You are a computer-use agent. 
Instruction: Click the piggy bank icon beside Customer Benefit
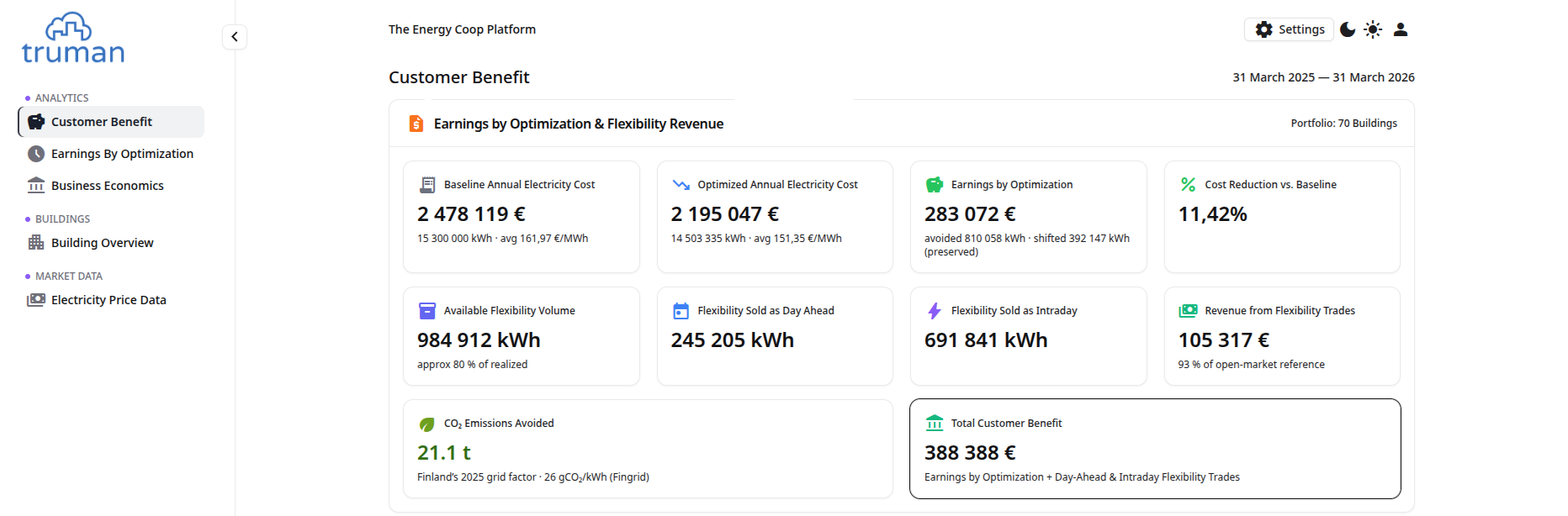coord(36,122)
